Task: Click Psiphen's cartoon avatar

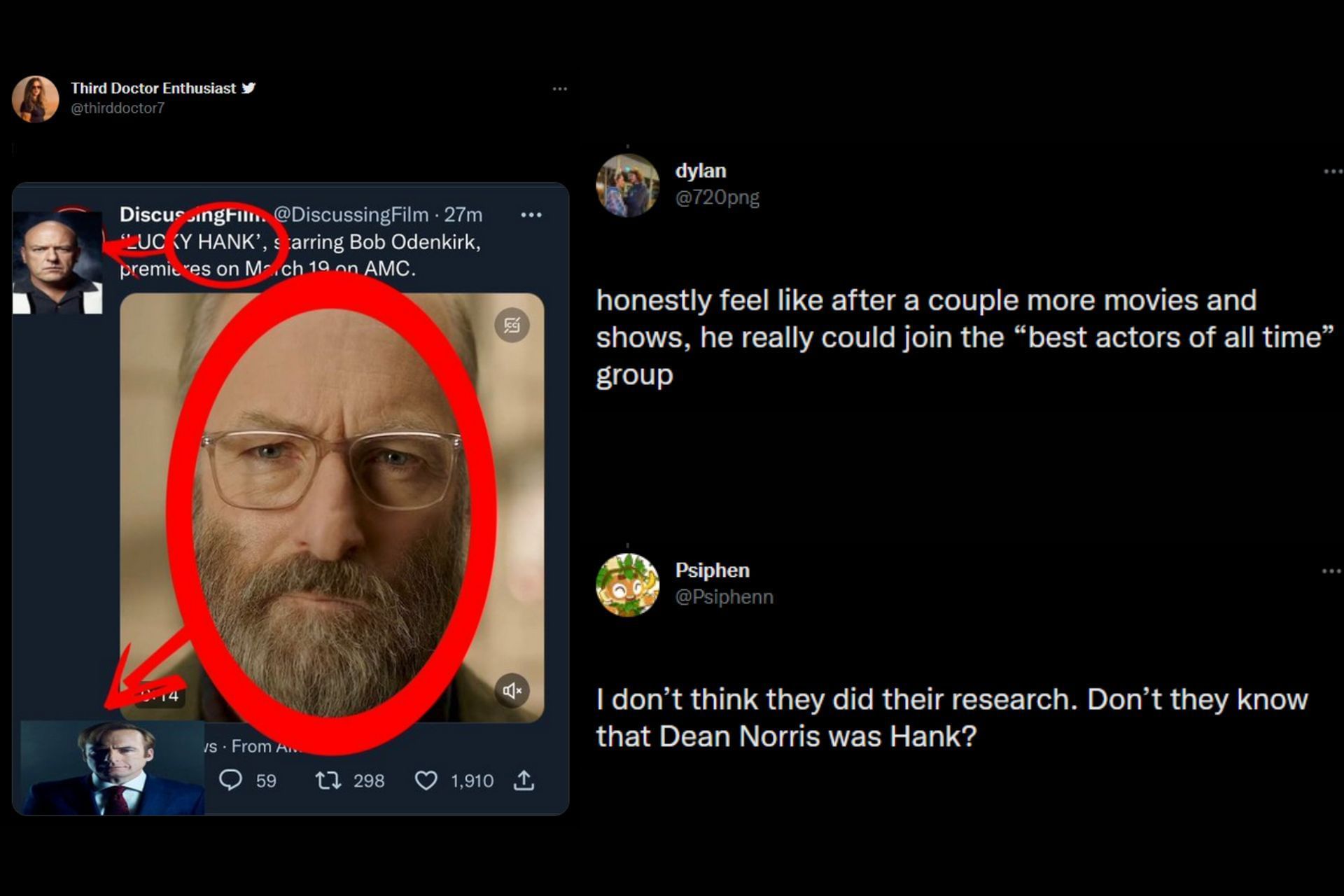Action: click(x=627, y=584)
